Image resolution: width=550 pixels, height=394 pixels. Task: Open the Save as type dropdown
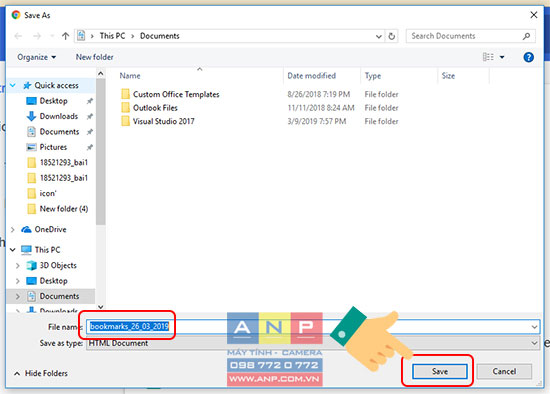(x=313, y=343)
